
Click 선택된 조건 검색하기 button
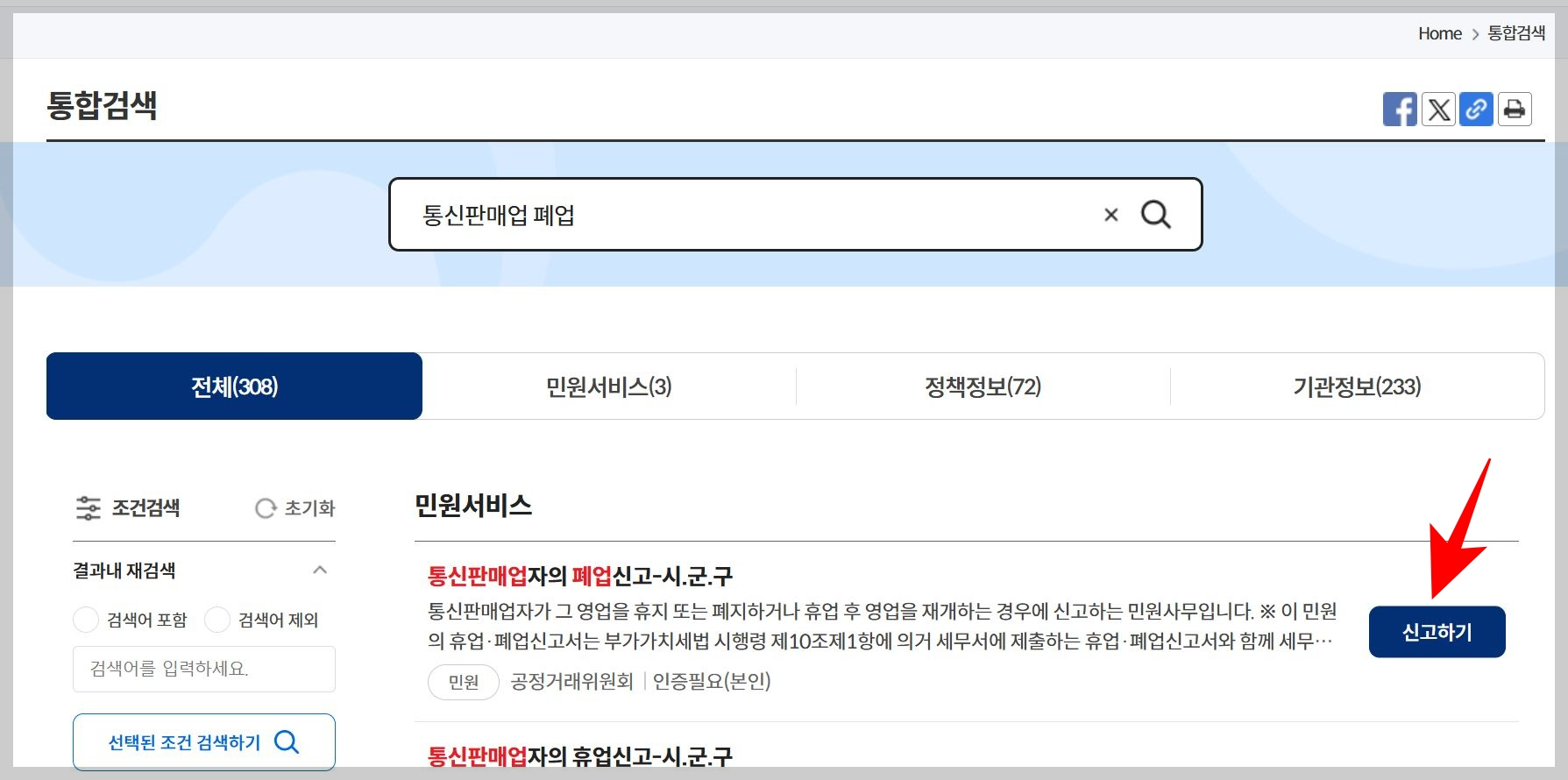tap(204, 742)
